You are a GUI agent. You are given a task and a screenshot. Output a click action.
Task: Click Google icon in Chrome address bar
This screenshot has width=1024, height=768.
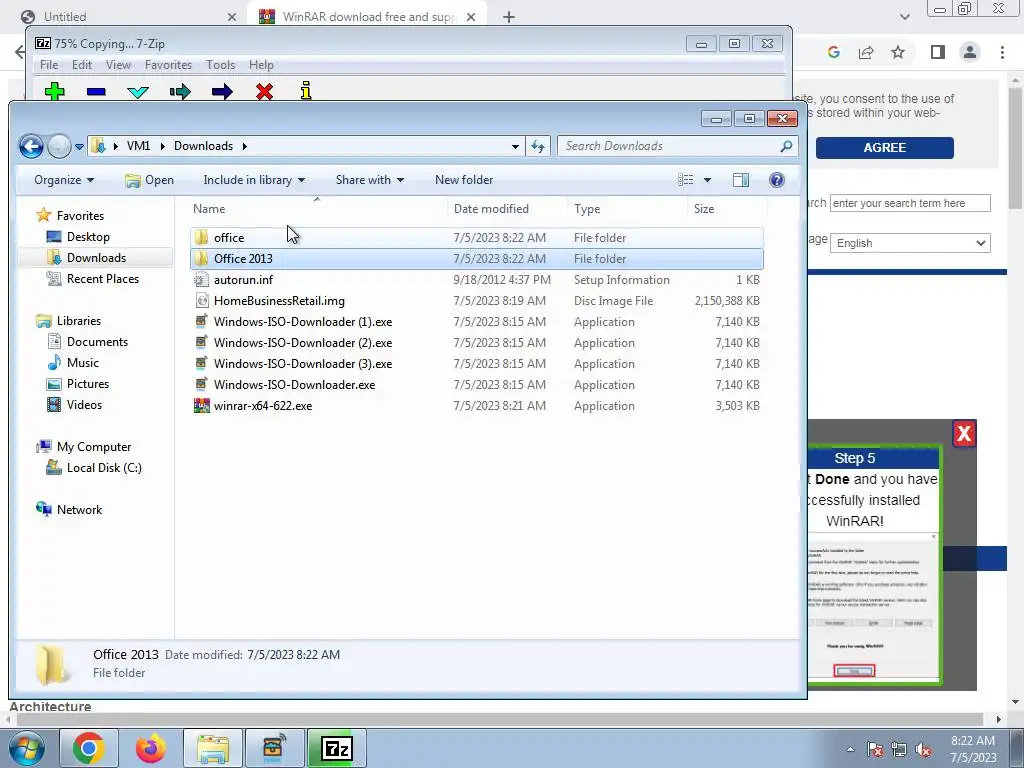coord(833,52)
